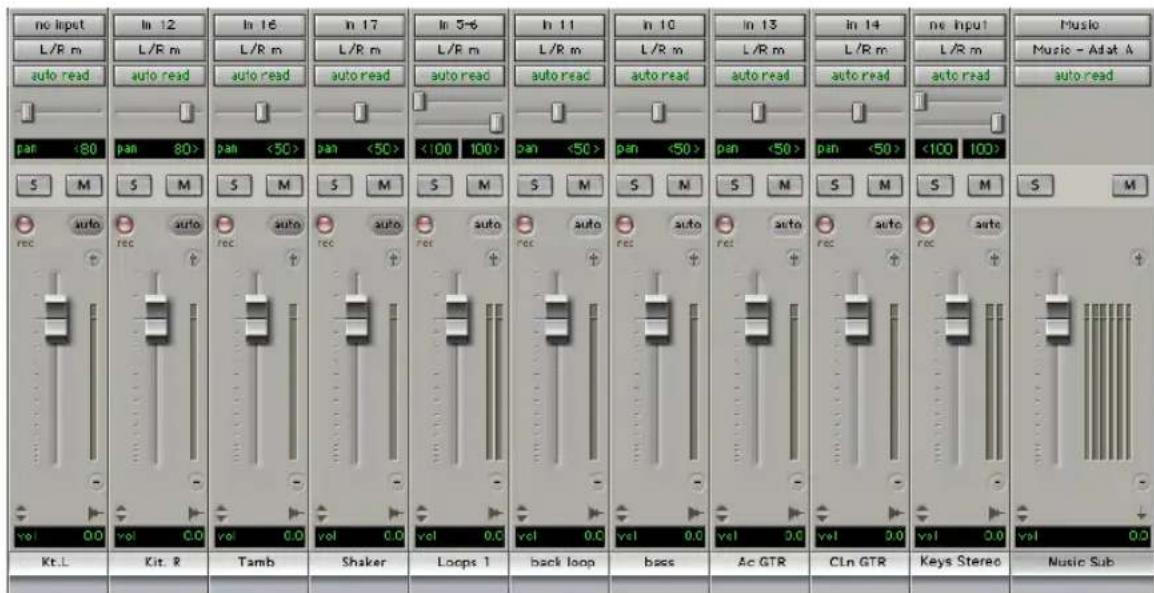Image resolution: width=1154 pixels, height=593 pixels.
Task: Click the vol 0.0 field on Ac GTR
Action: click(x=760, y=536)
